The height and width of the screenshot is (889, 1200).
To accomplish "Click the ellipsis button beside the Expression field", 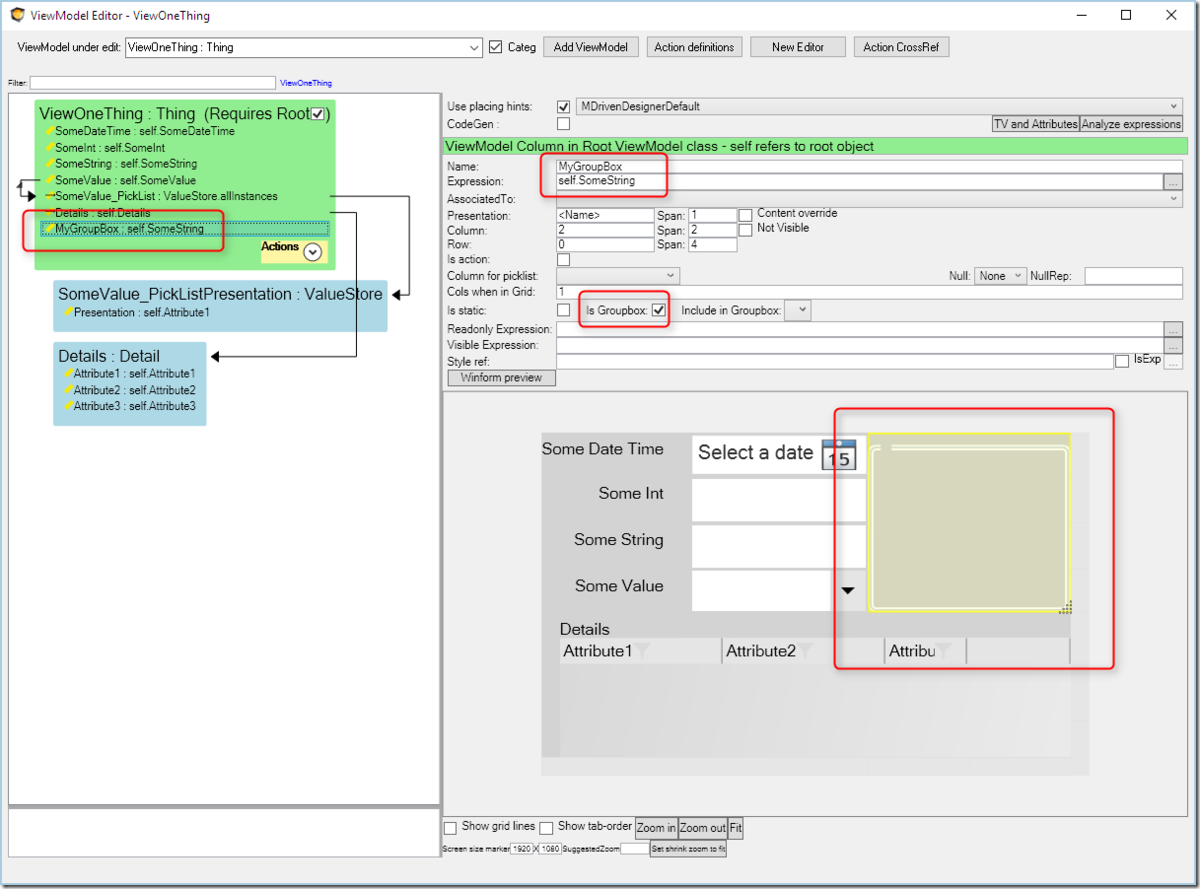I will tap(1173, 182).
